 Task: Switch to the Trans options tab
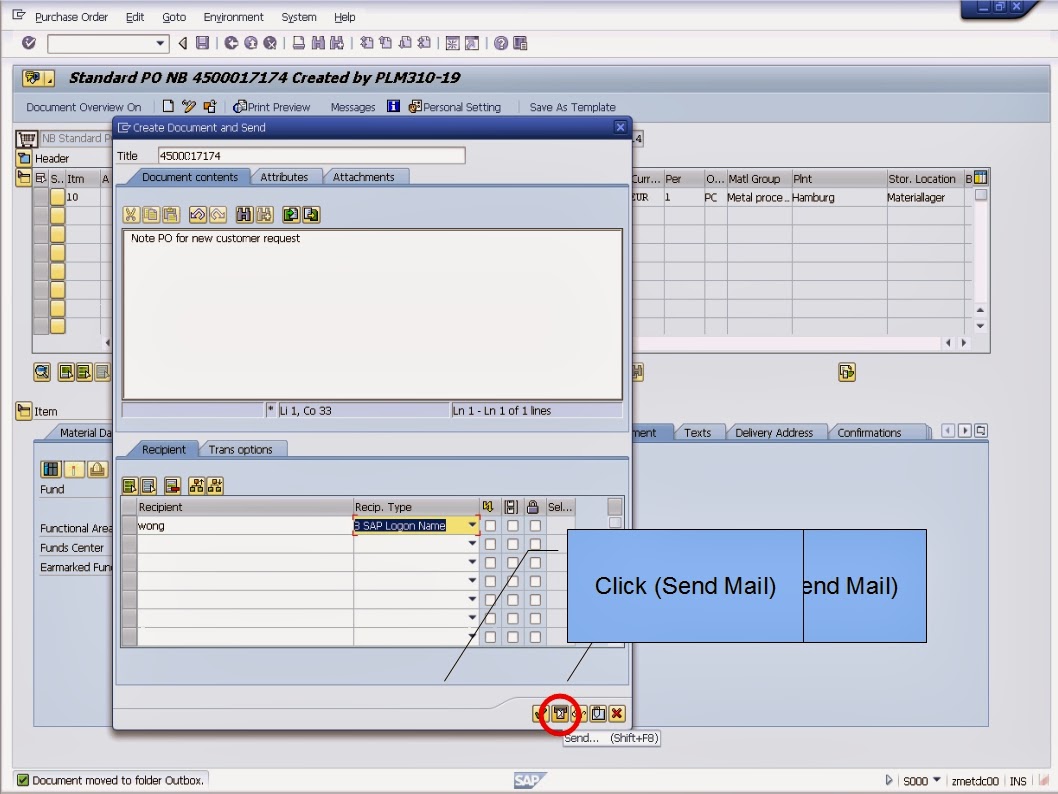tap(241, 449)
